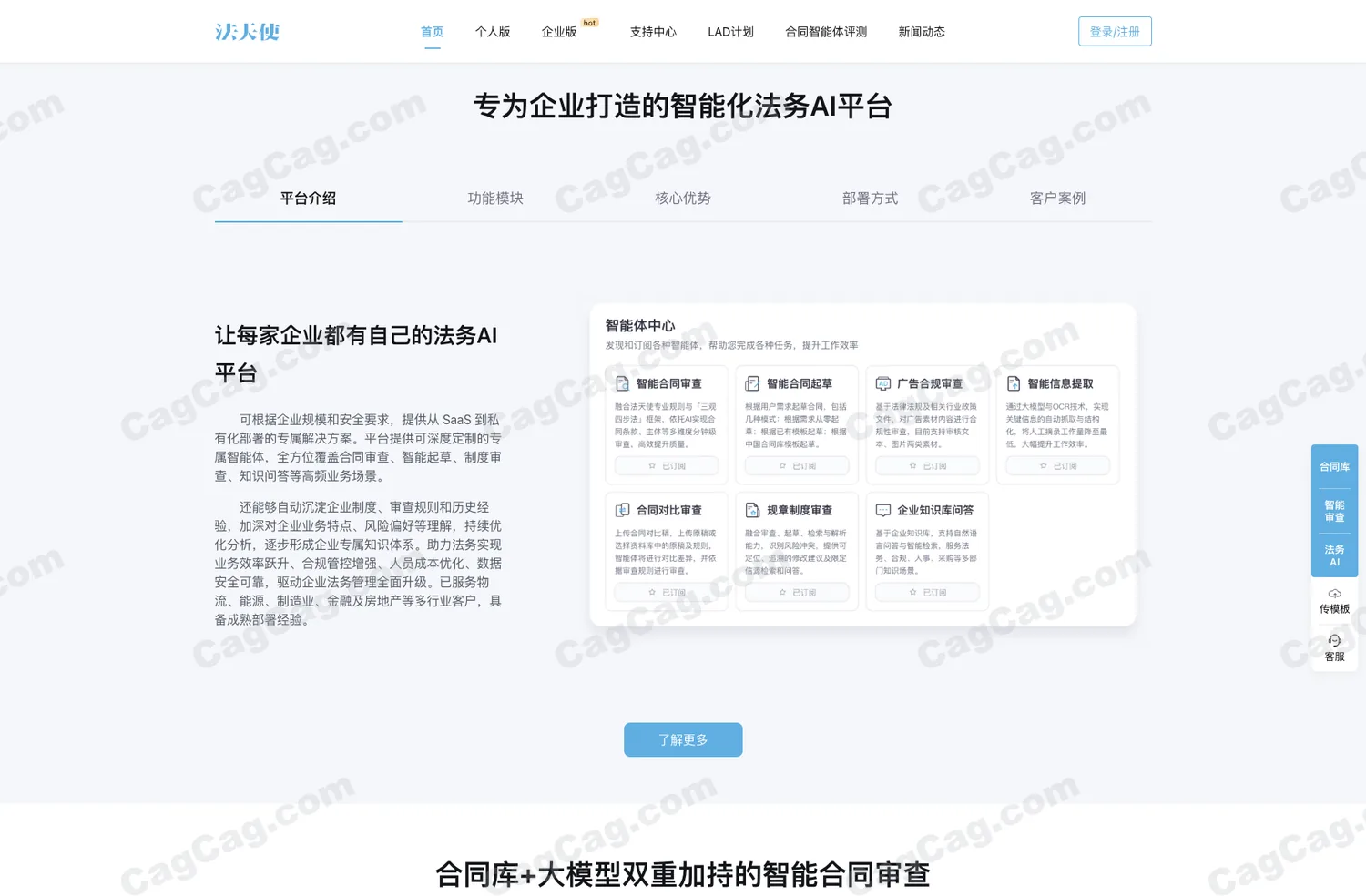This screenshot has height=896, width=1366.
Task: Click the heading 专为企业打造的智能化法务AI平台
Action: coord(683,107)
